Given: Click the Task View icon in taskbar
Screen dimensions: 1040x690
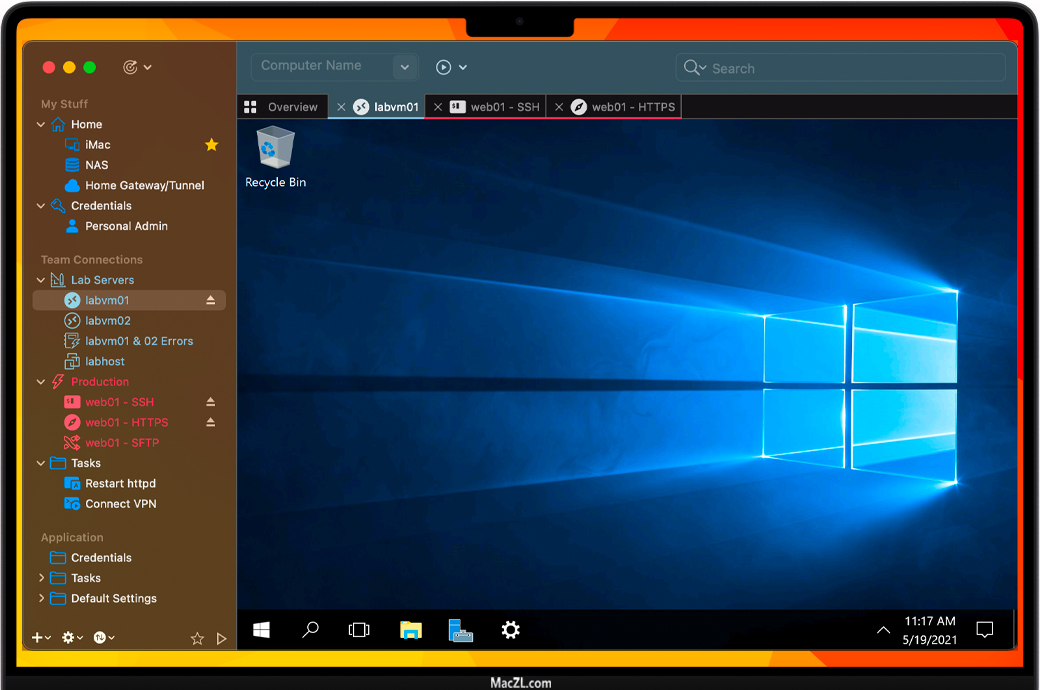Looking at the screenshot, I should pos(359,630).
